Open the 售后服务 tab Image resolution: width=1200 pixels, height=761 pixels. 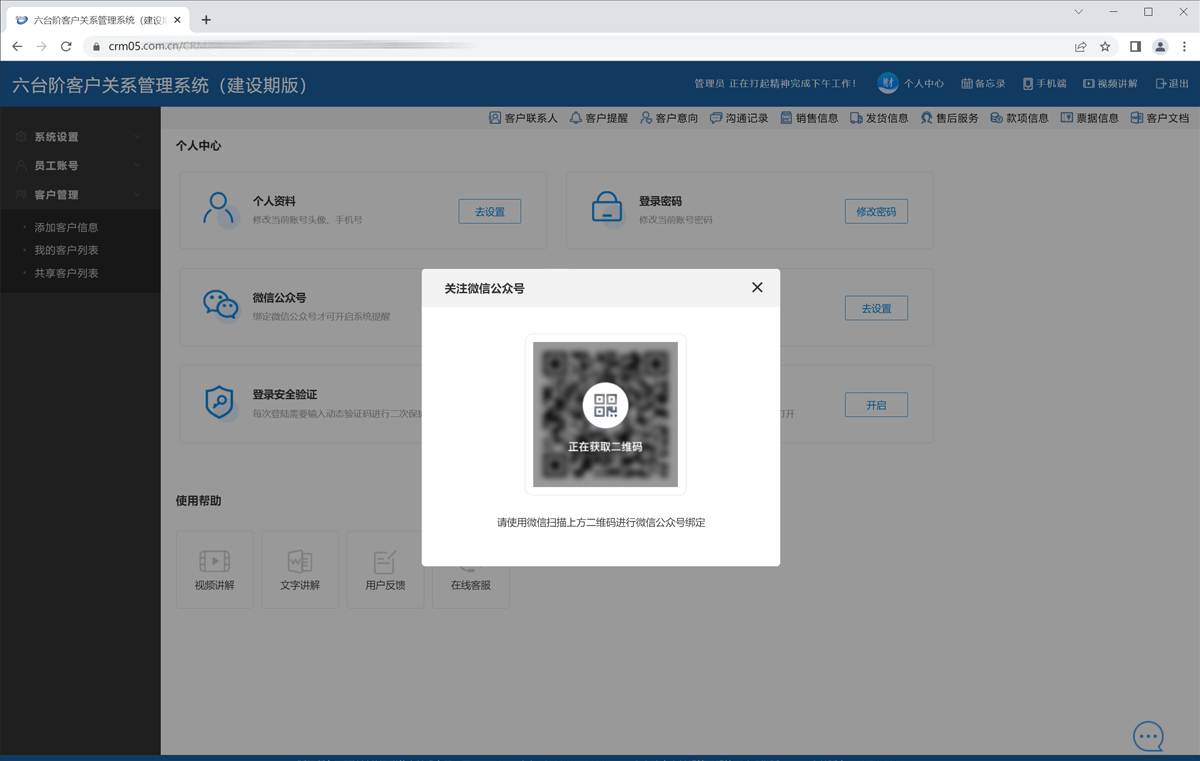[949, 118]
